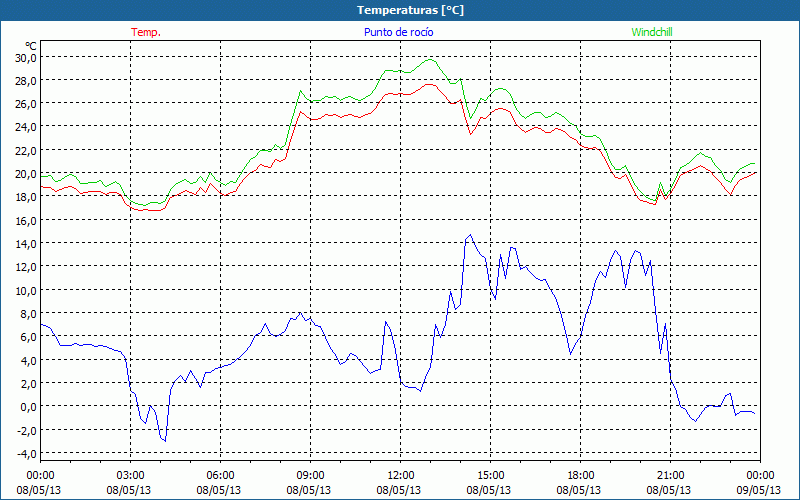Select the green Windchill legend label
Image resolution: width=800 pixels, height=500 pixels.
click(x=652, y=32)
